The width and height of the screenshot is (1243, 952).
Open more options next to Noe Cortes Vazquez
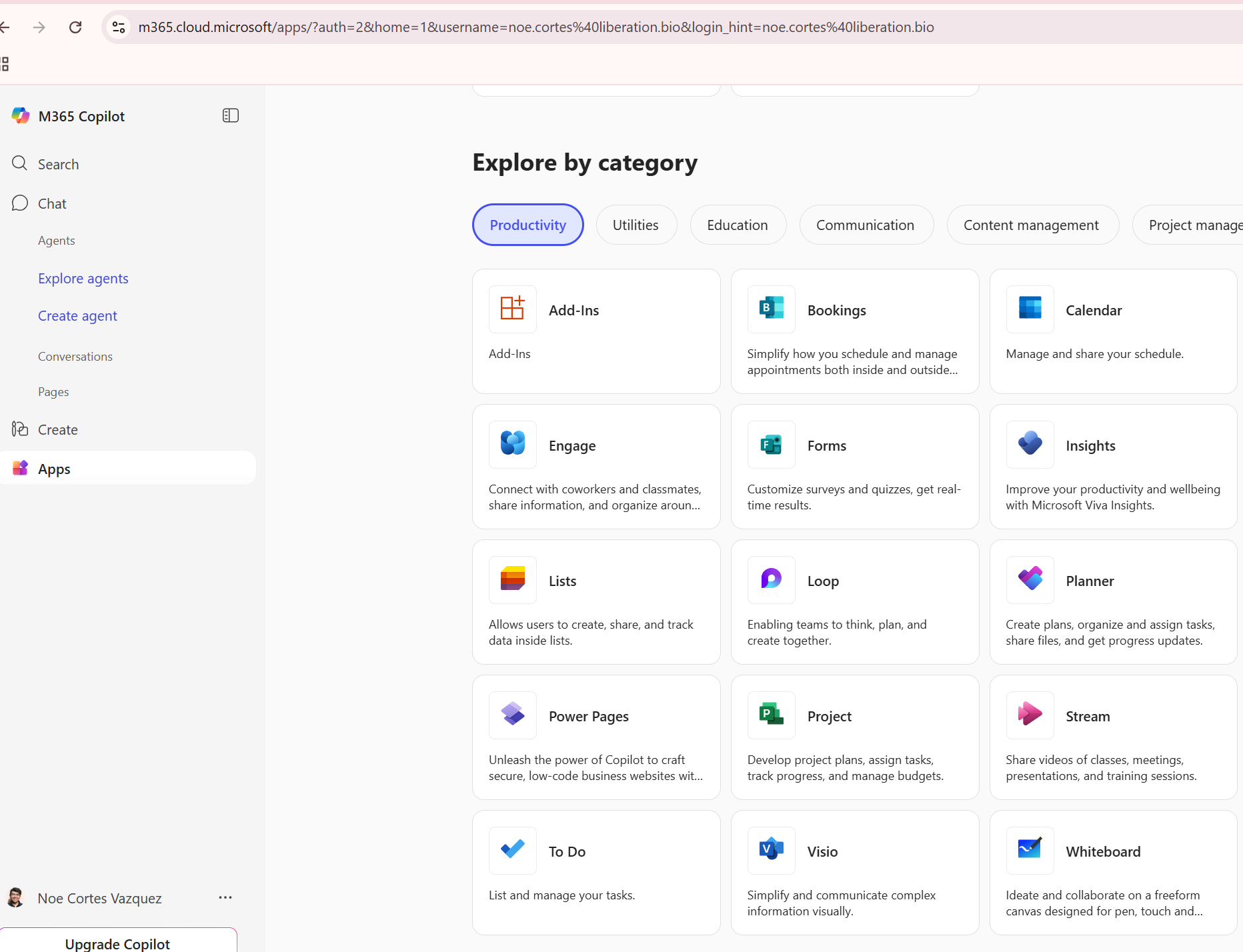(x=225, y=898)
